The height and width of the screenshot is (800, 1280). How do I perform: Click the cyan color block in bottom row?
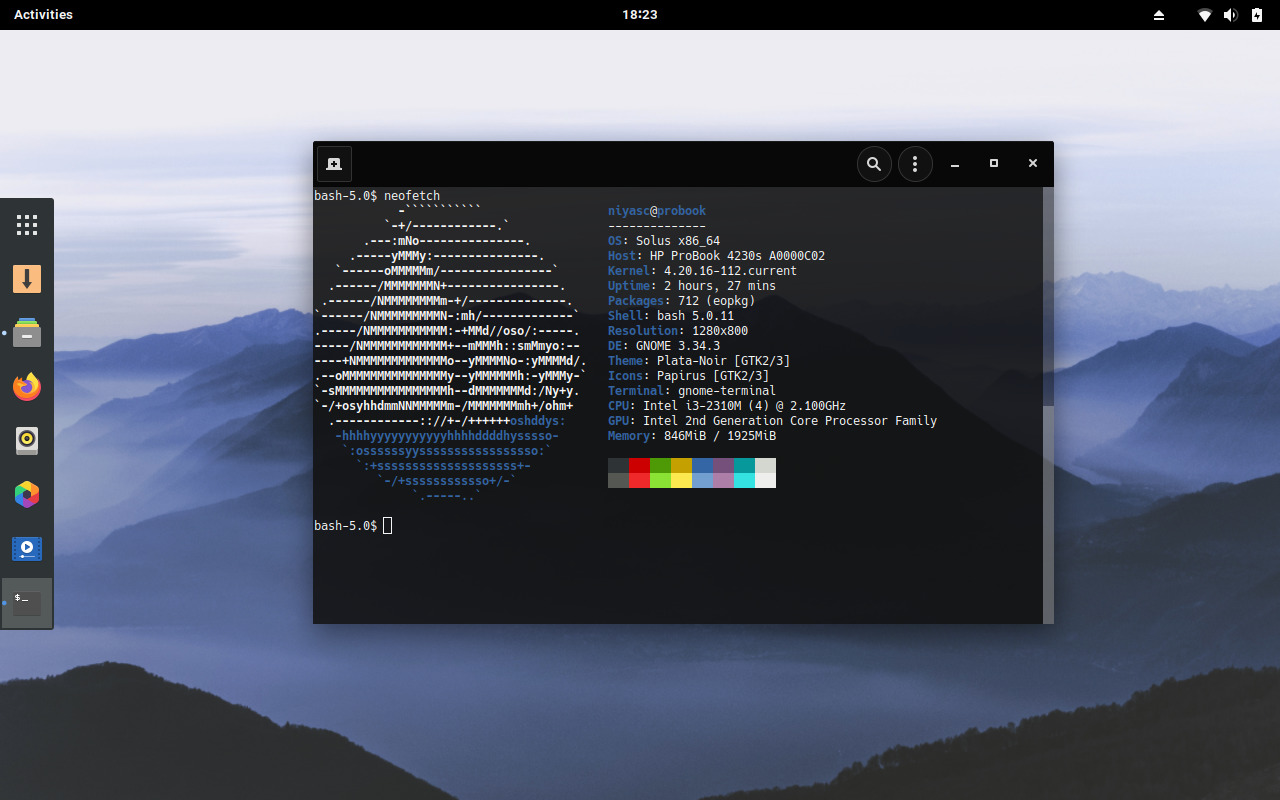pos(744,480)
